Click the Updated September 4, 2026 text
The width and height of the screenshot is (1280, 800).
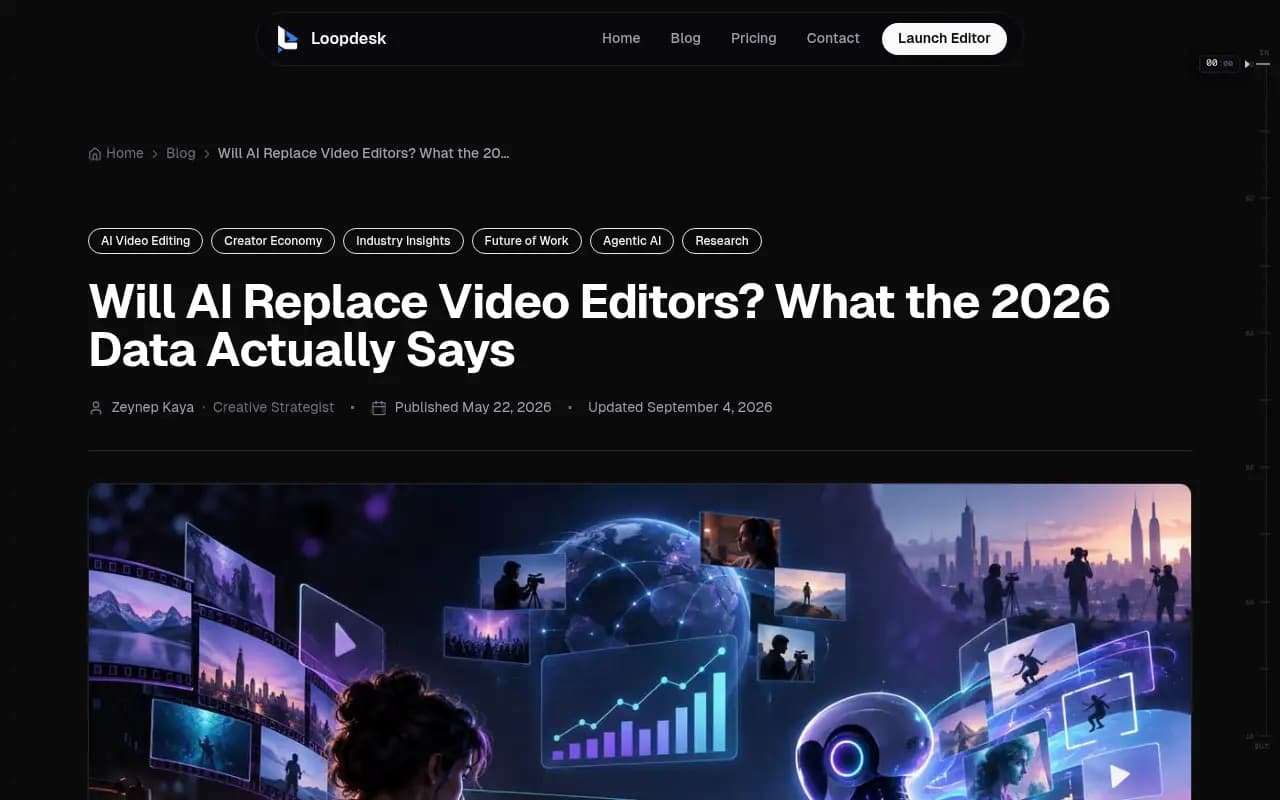coord(680,407)
